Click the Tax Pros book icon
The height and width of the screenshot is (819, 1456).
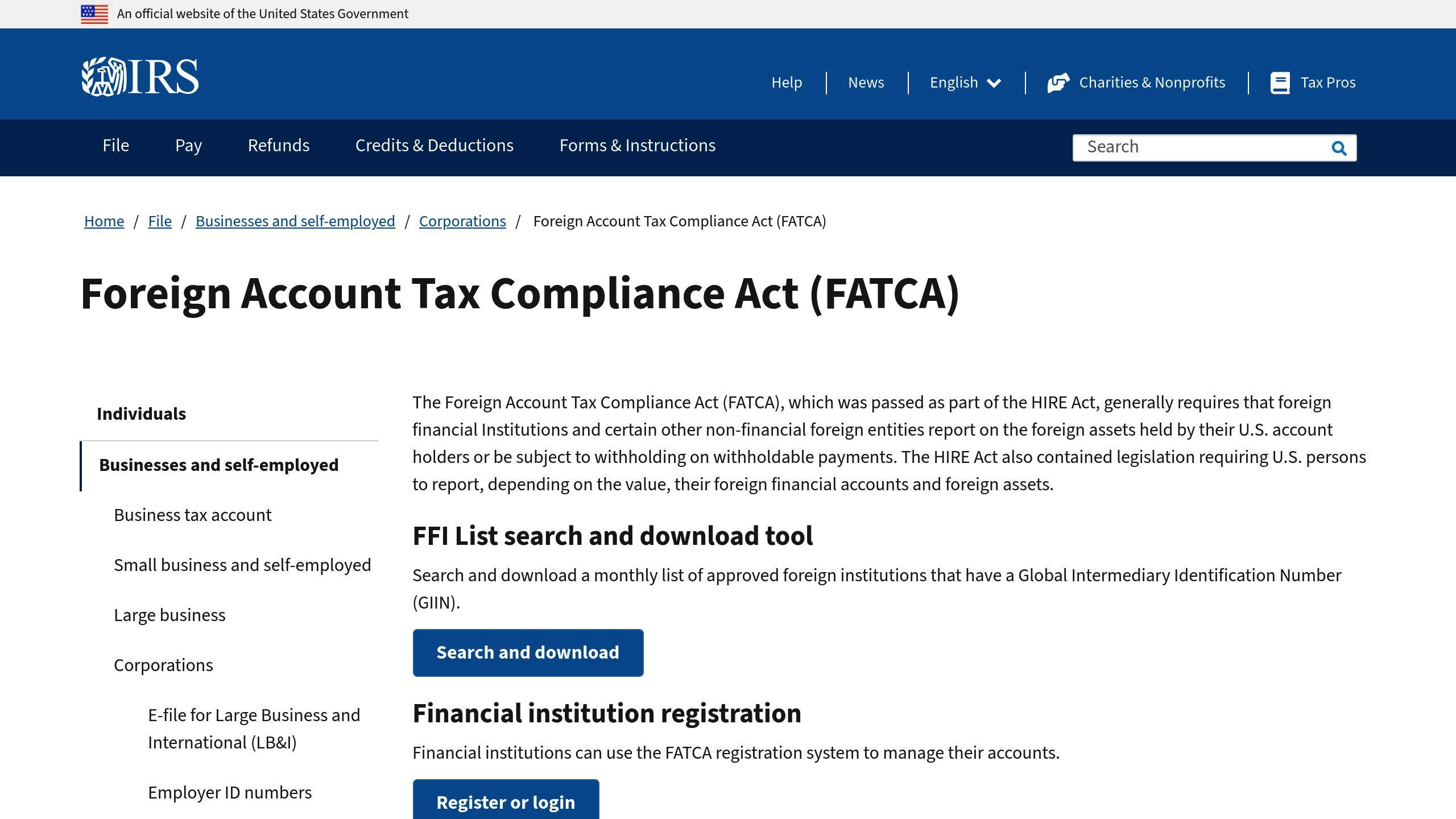click(1280, 83)
